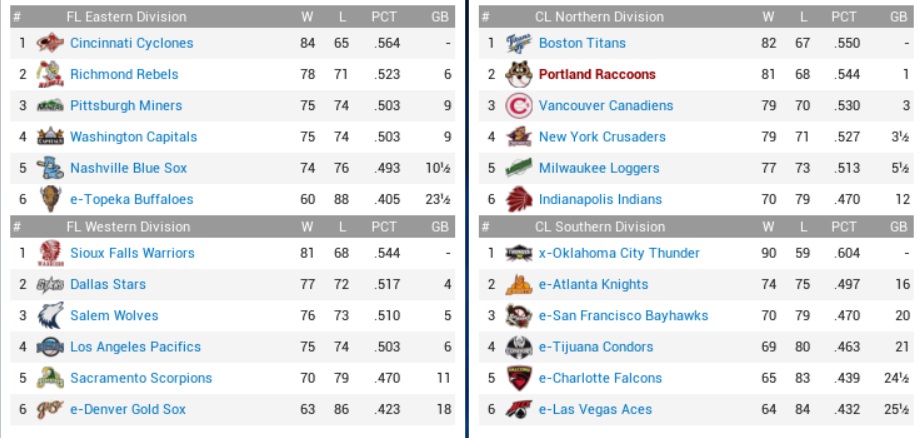The image size is (919, 438).
Task: Click the CL Southern Division header
Action: pos(599,227)
